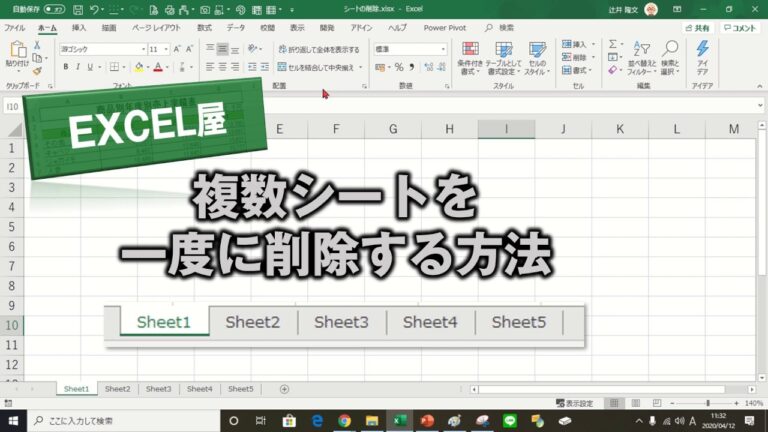The image size is (768, 432).
Task: Click the zoom slider handle
Action: coord(708,403)
